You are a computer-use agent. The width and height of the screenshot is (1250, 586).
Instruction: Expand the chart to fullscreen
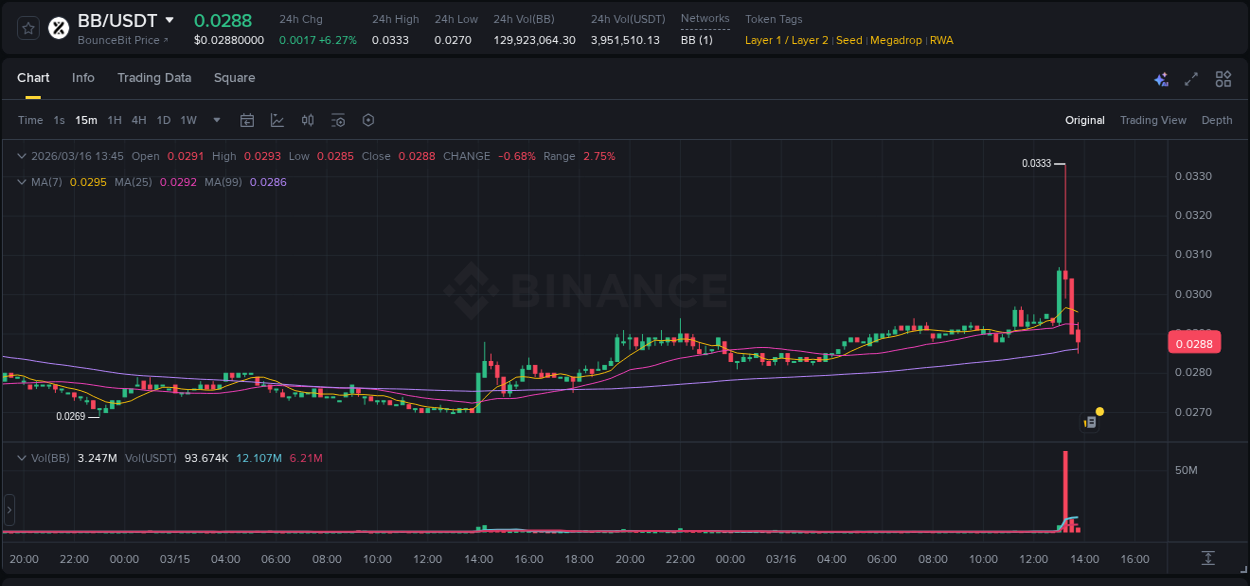(1191, 78)
